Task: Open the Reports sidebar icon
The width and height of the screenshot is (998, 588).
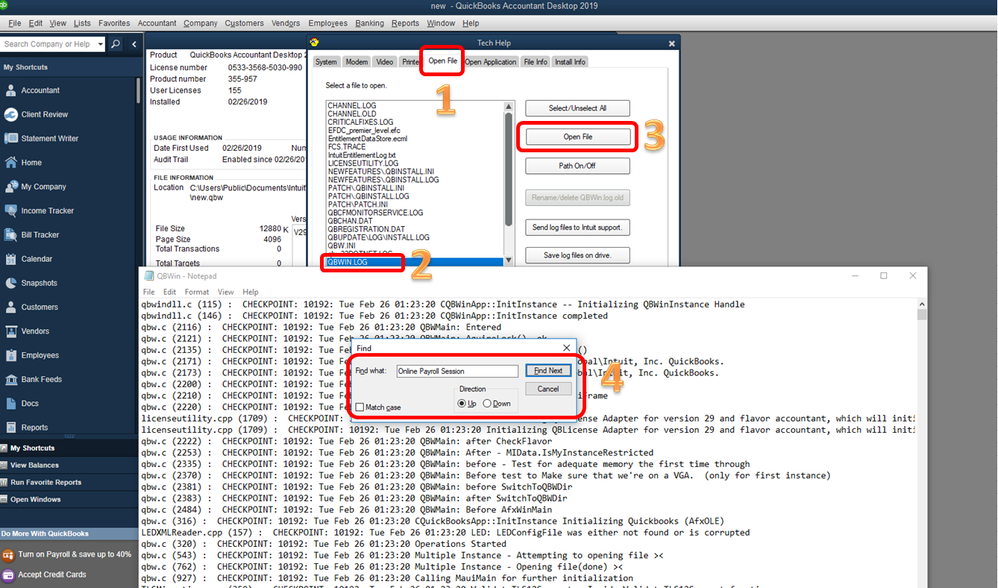Action: pos(11,428)
